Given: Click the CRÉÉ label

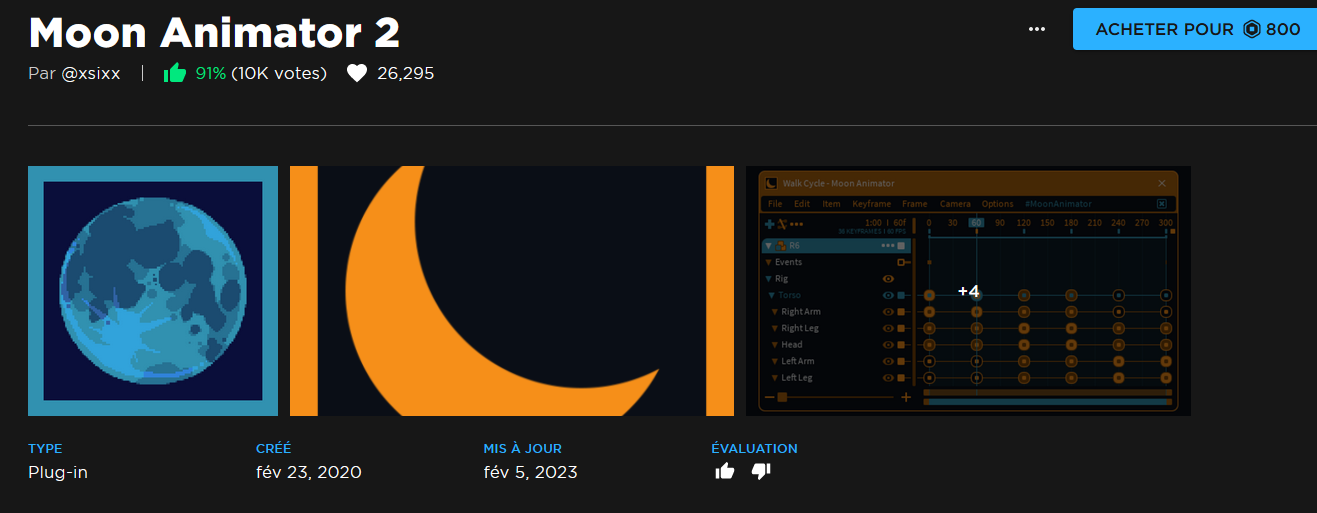Looking at the screenshot, I should (273, 449).
